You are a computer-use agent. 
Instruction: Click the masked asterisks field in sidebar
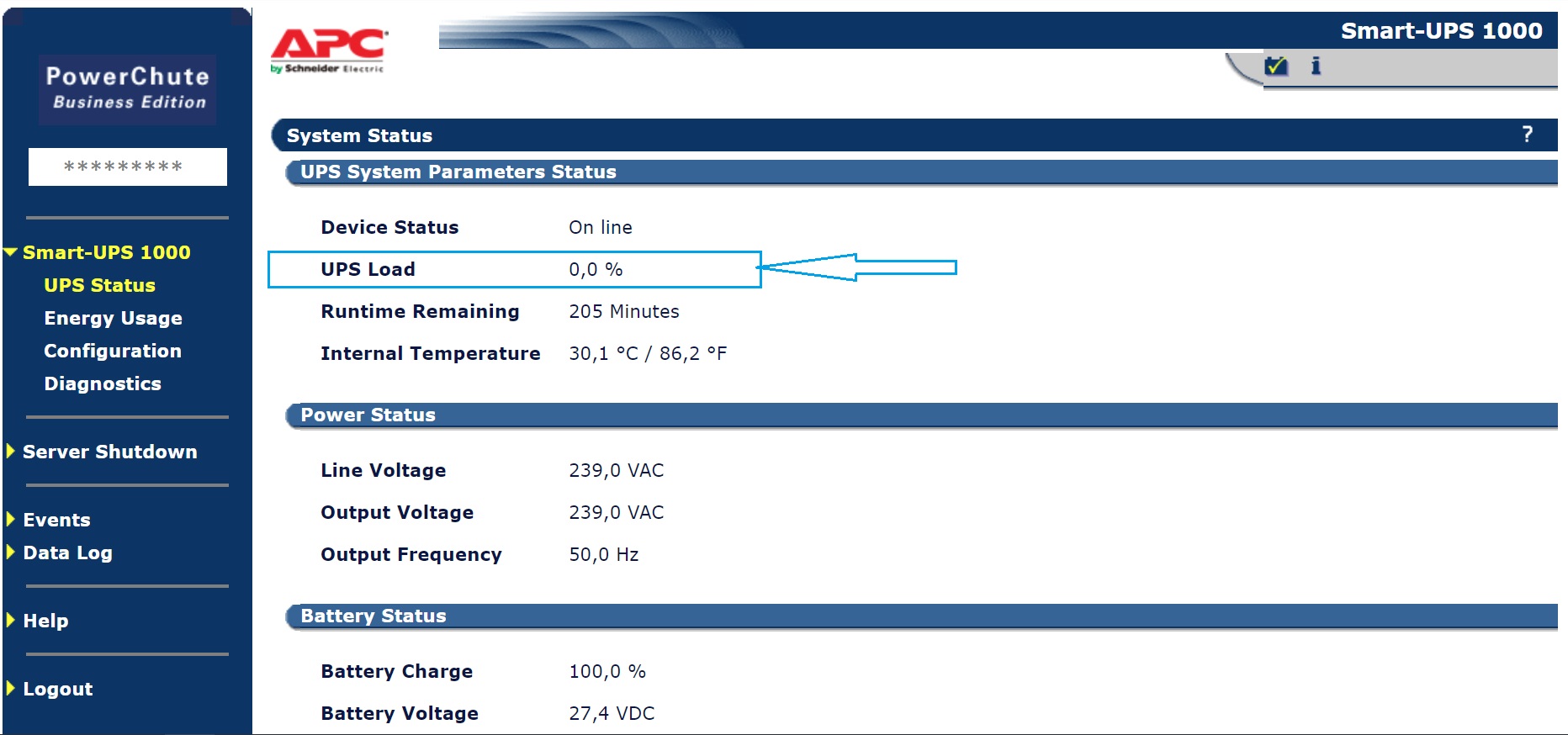[x=128, y=167]
